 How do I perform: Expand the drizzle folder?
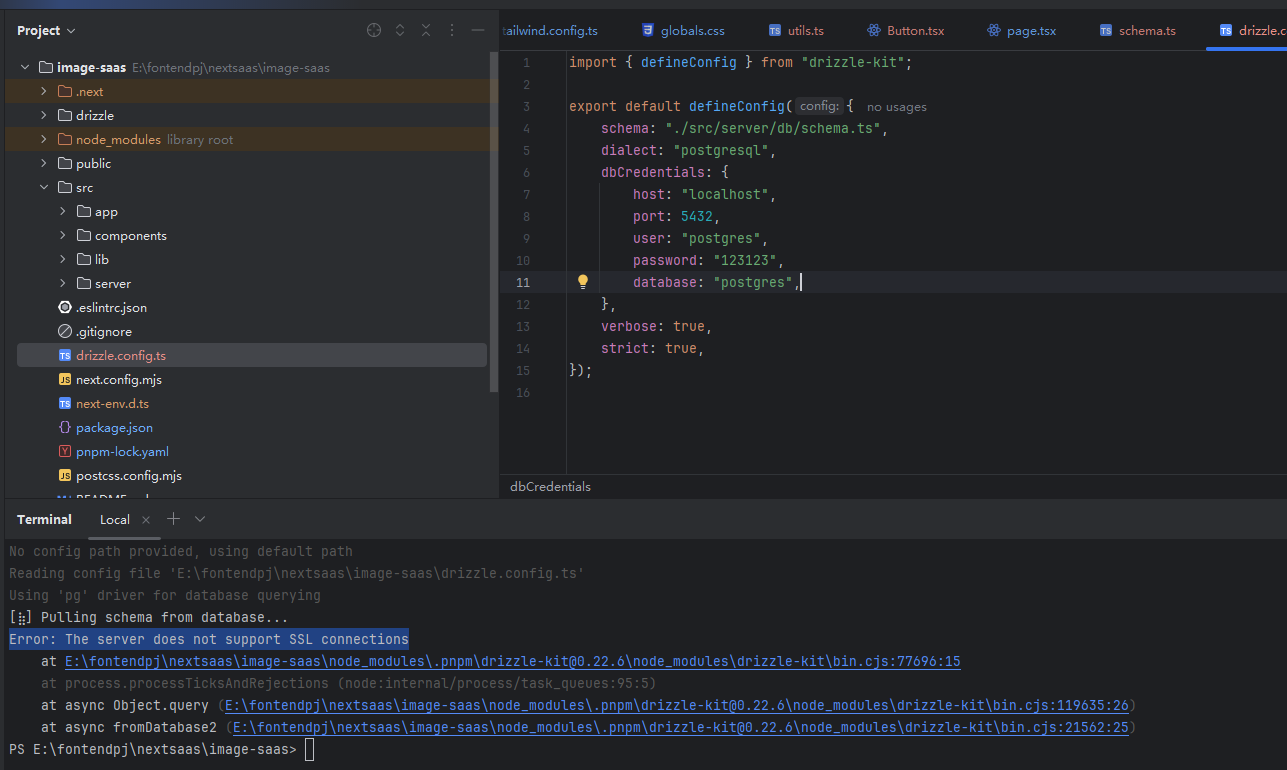tap(44, 116)
